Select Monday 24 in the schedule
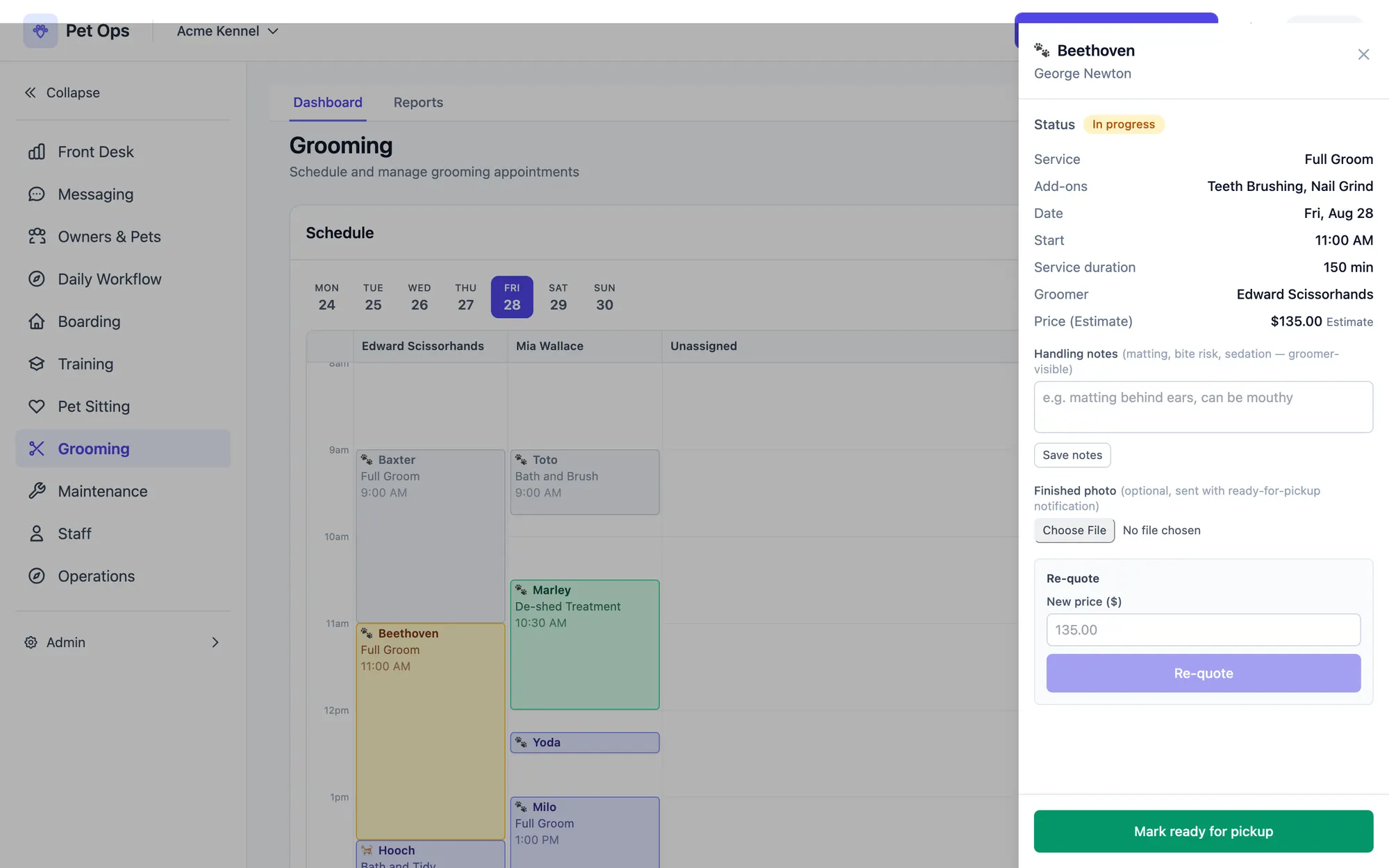Image resolution: width=1389 pixels, height=868 pixels. tap(326, 297)
